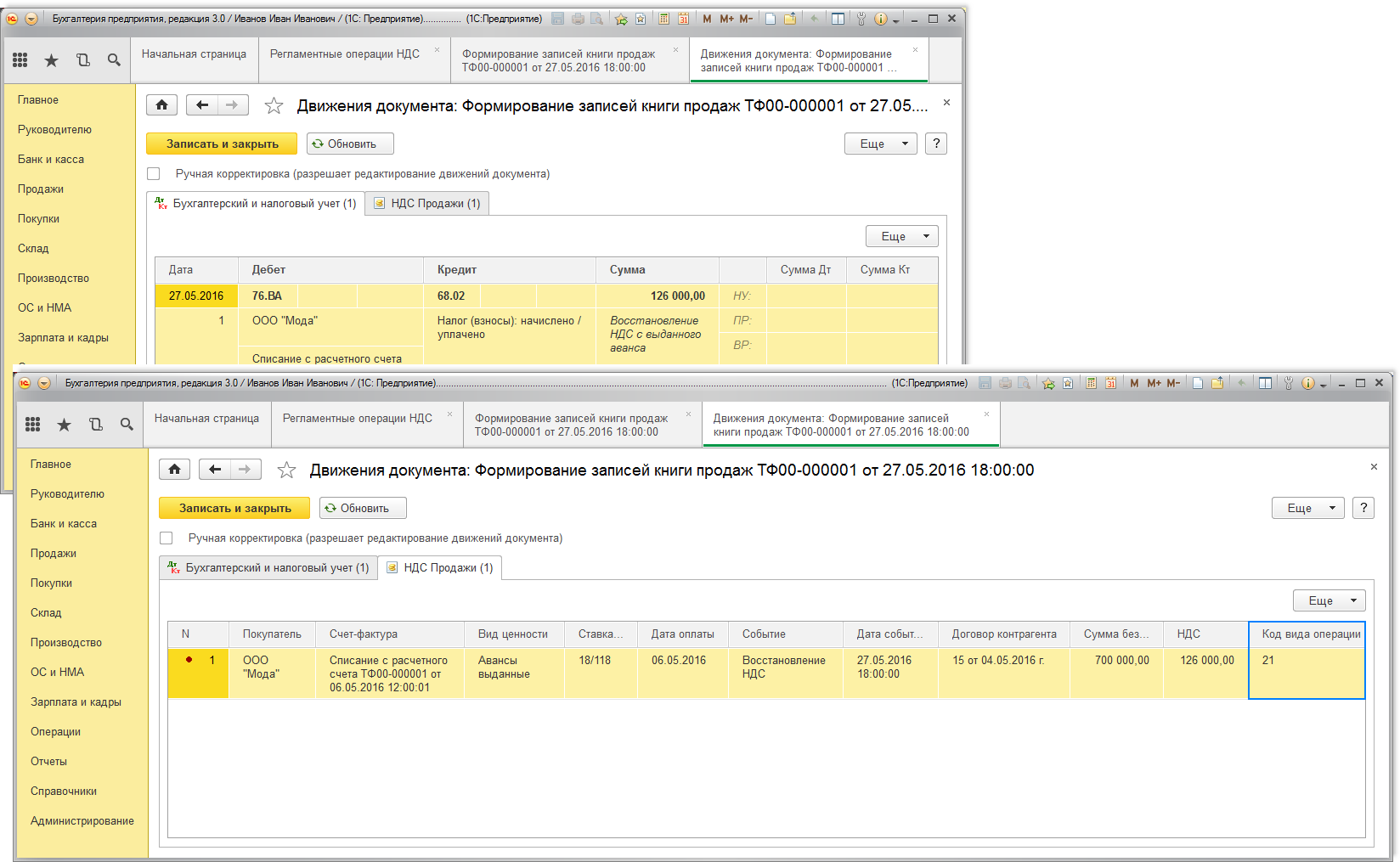1400x862 pixels.
Task: Click M+ memory button in back window
Action: (x=726, y=19)
